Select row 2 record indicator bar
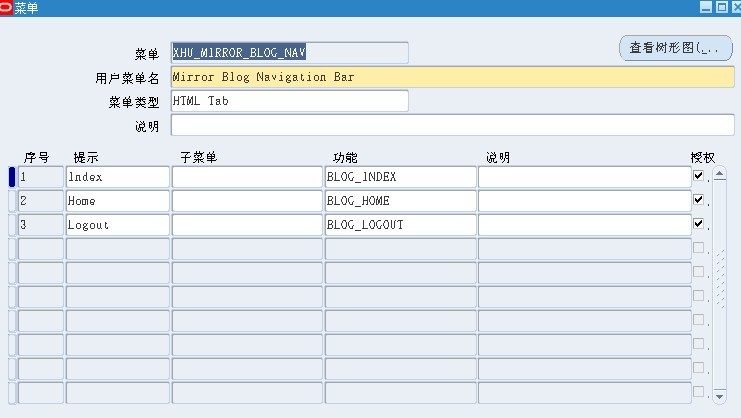 coord(12,201)
